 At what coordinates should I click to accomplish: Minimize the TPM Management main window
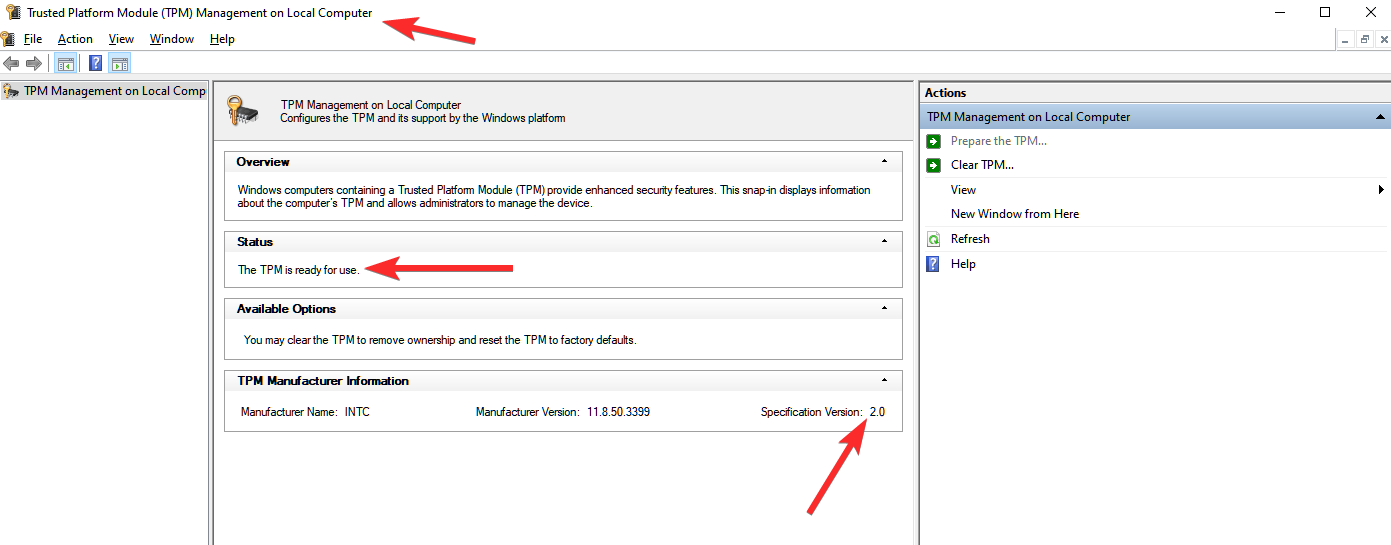pyautogui.click(x=1279, y=12)
